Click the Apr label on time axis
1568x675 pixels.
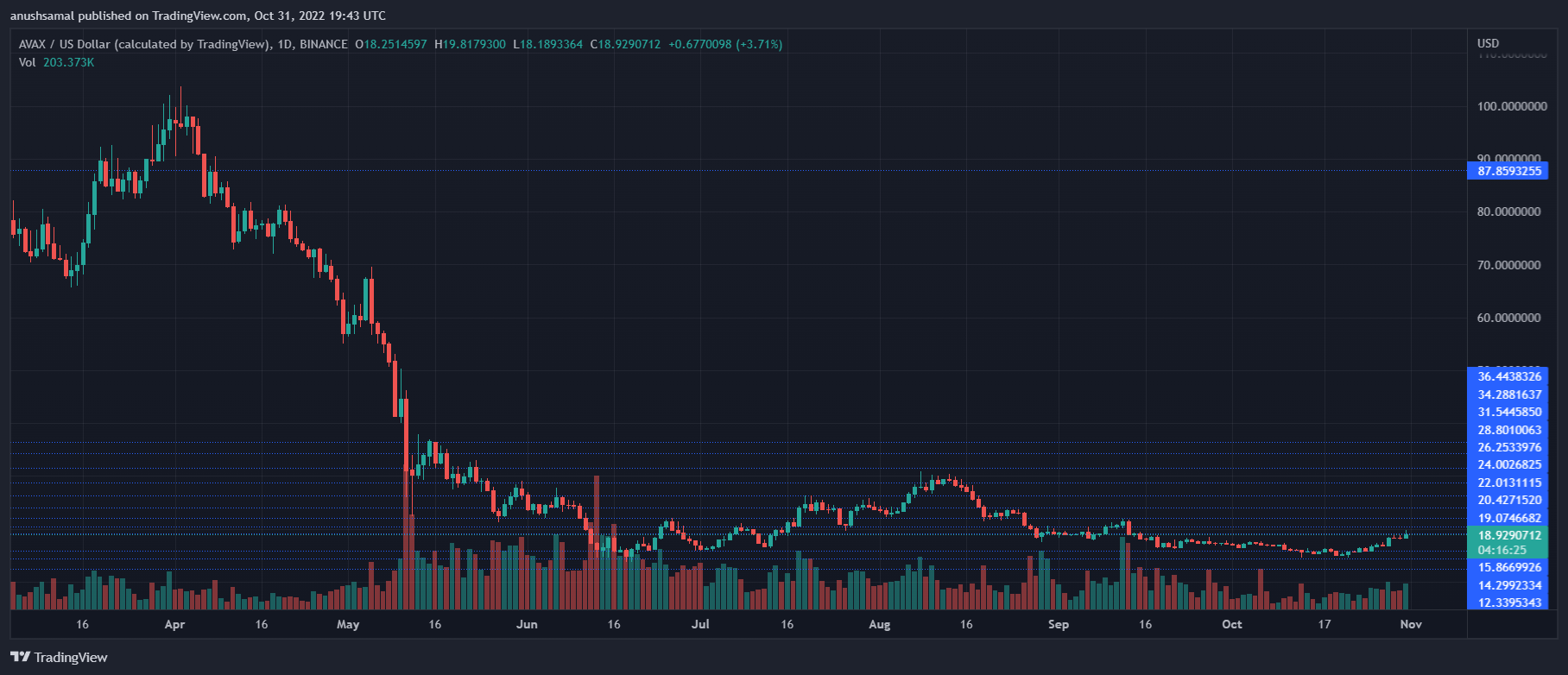pyautogui.click(x=174, y=624)
